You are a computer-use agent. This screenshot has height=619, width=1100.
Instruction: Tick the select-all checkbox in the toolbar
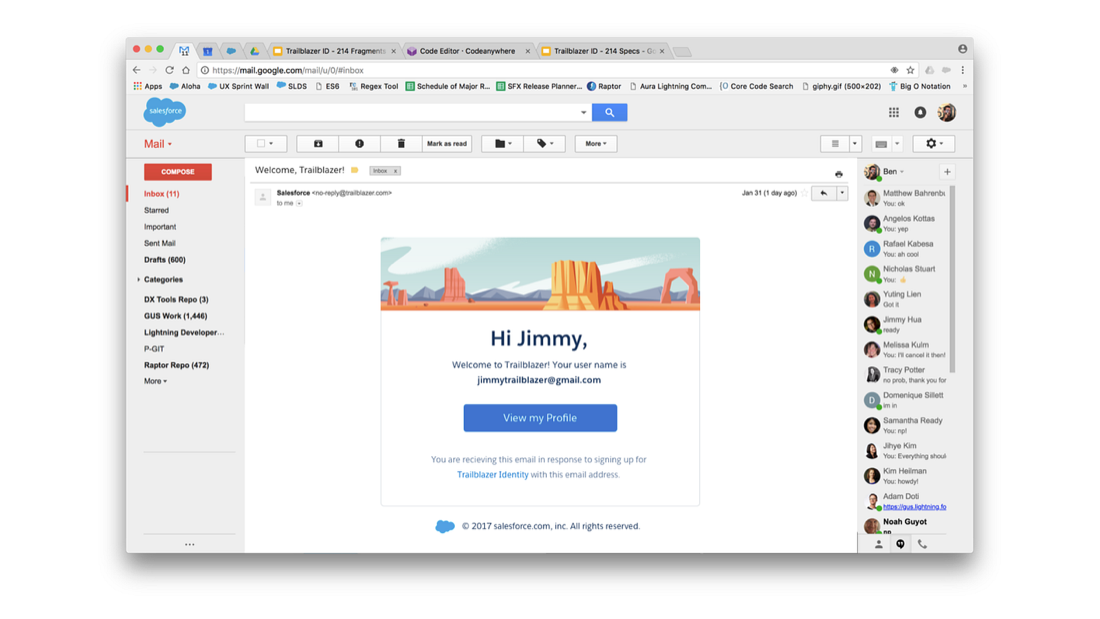click(x=262, y=144)
